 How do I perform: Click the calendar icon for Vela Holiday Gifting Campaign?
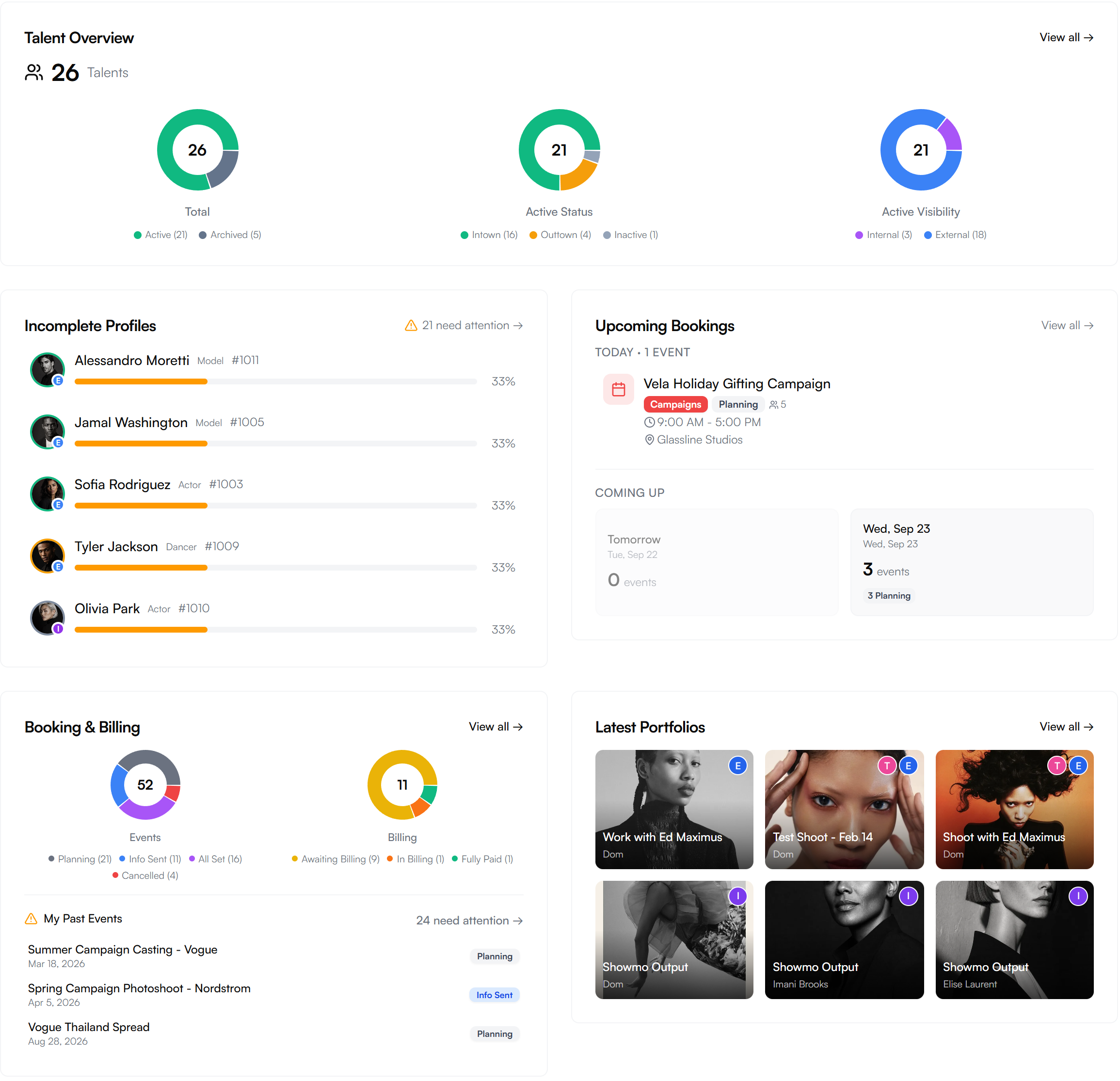tap(618, 390)
